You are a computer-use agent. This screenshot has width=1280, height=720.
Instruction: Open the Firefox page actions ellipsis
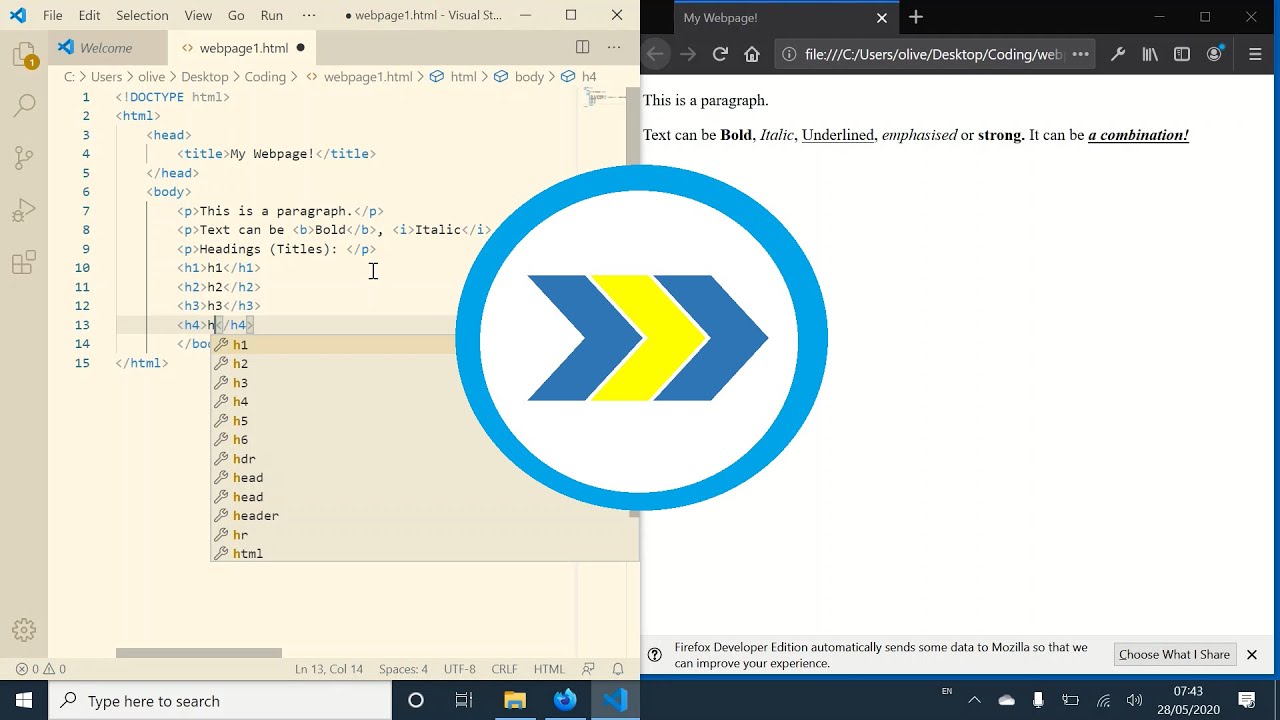1080,54
